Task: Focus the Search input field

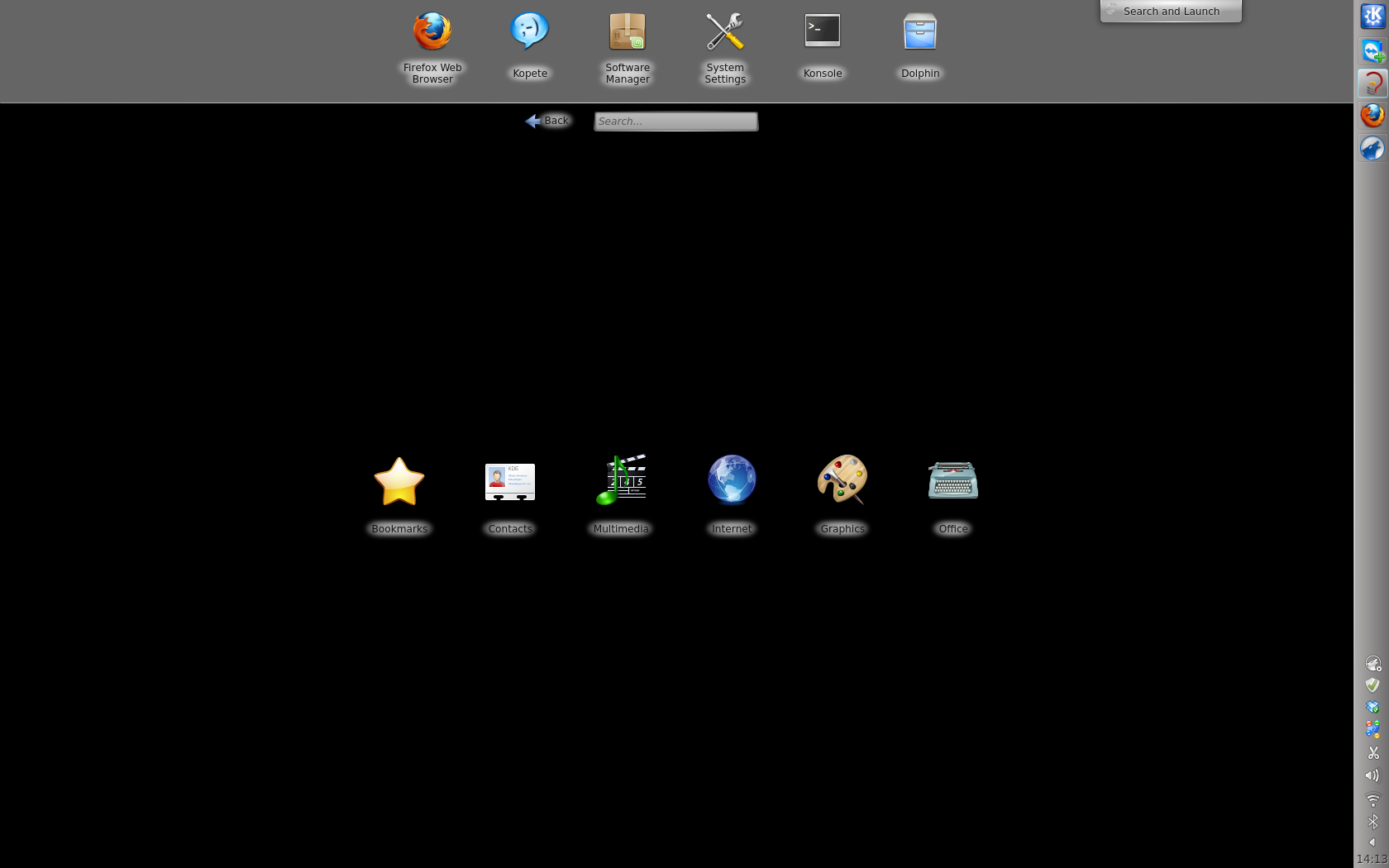Action: coord(675,122)
